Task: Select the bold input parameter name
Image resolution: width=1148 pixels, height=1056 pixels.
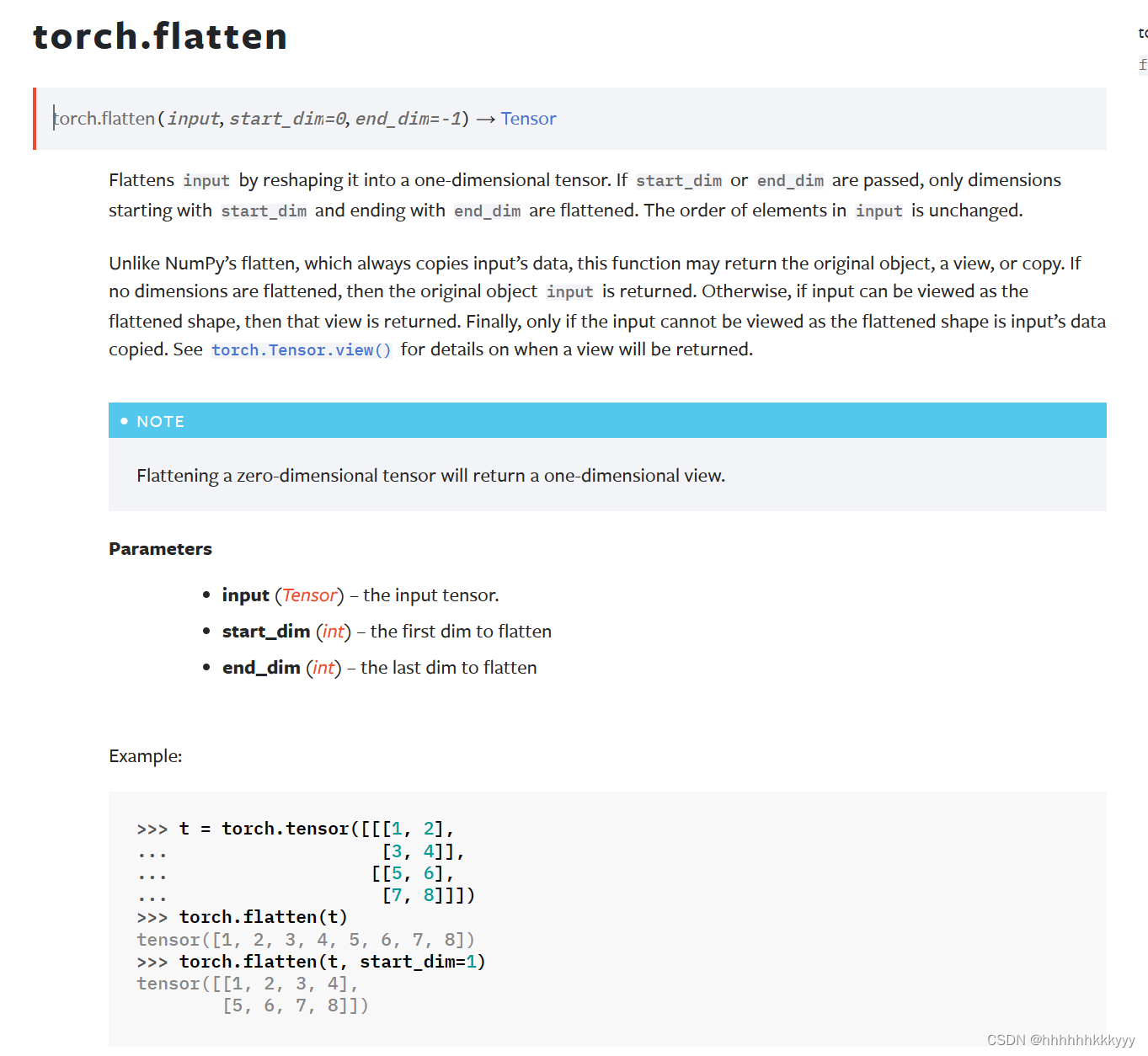Action: (x=245, y=595)
